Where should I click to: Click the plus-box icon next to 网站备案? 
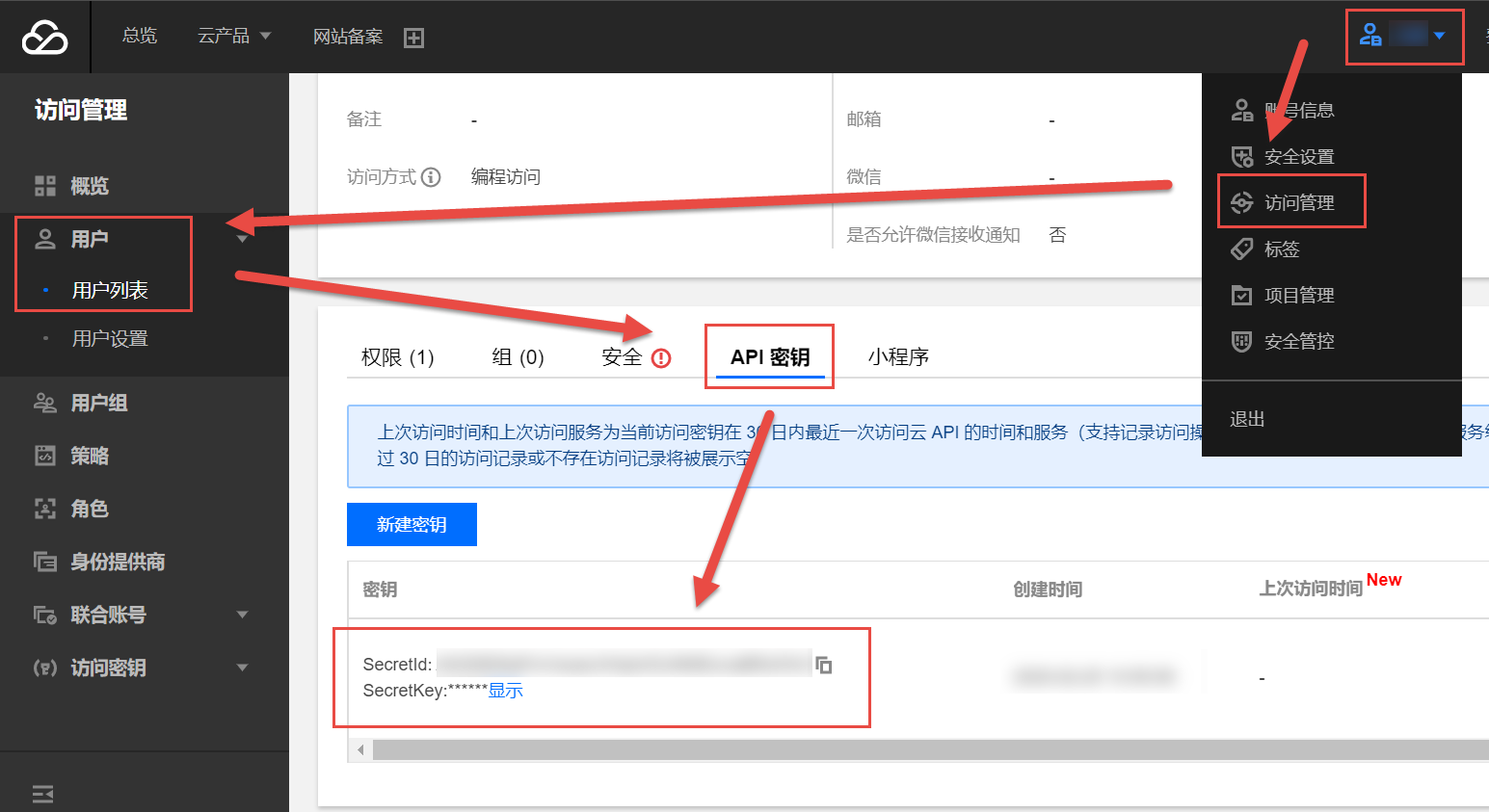[x=413, y=38]
